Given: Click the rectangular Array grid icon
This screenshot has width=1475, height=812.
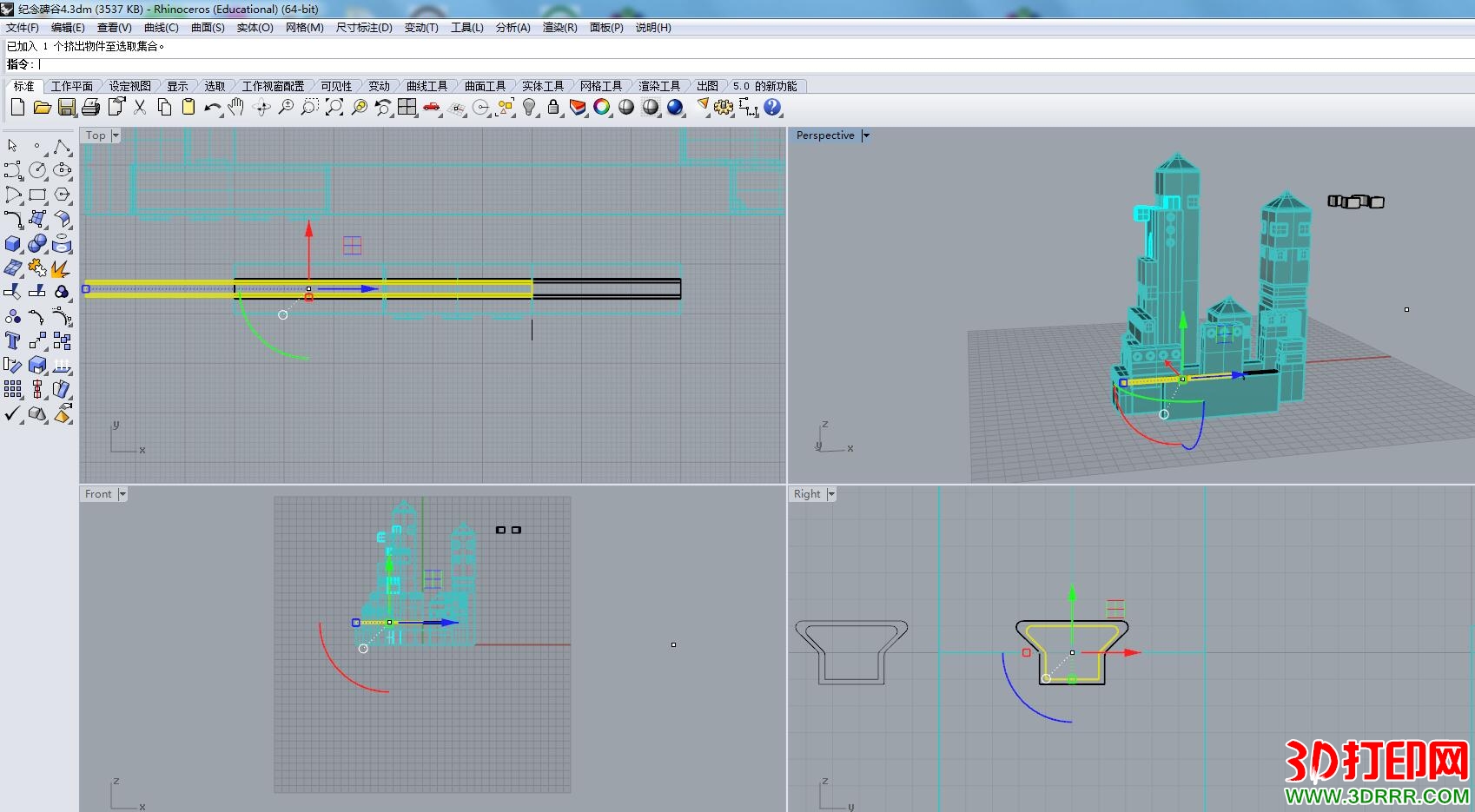Looking at the screenshot, I should pyautogui.click(x=13, y=389).
